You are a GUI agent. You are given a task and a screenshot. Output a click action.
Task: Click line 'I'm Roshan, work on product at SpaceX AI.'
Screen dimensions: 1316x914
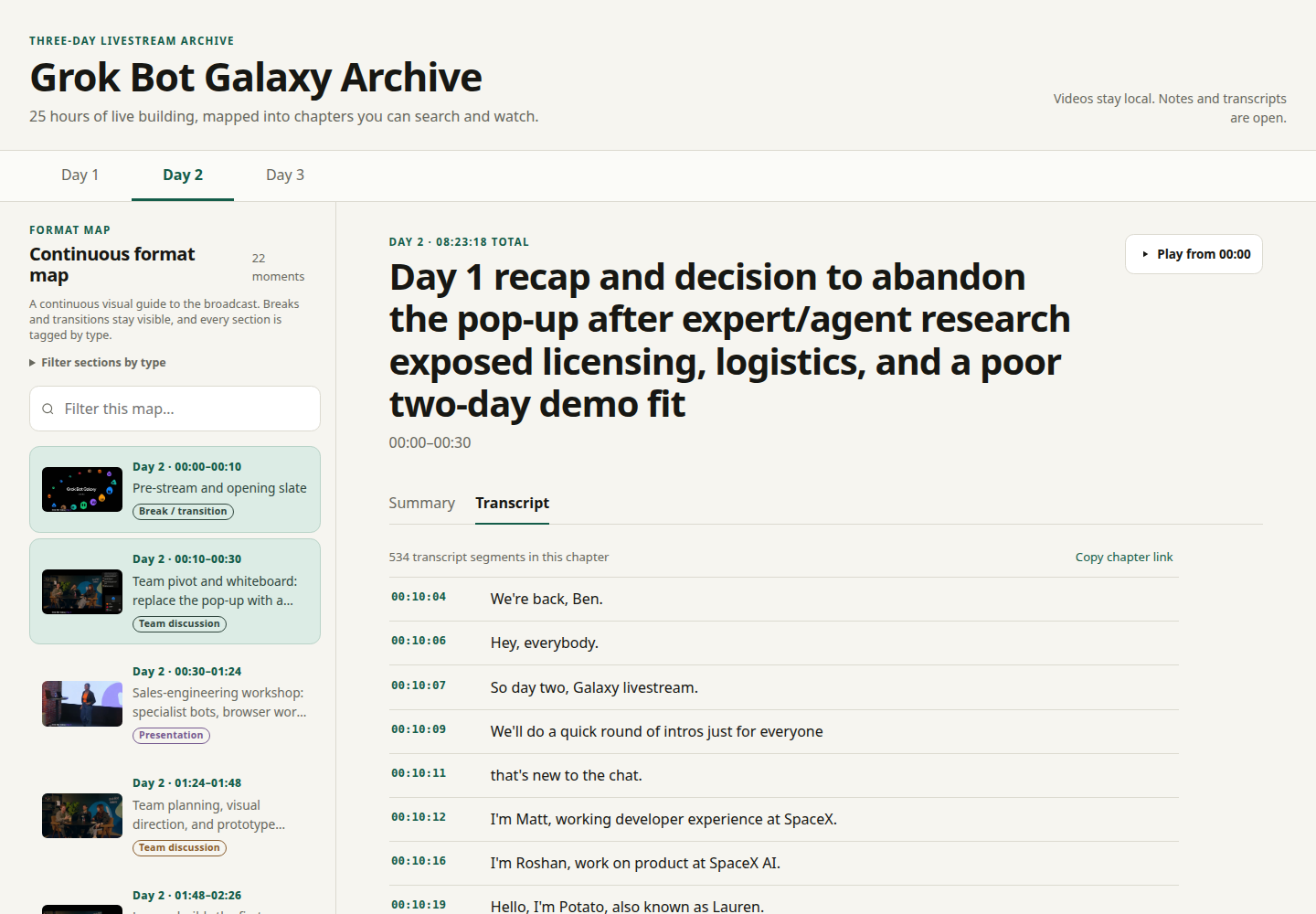(635, 864)
